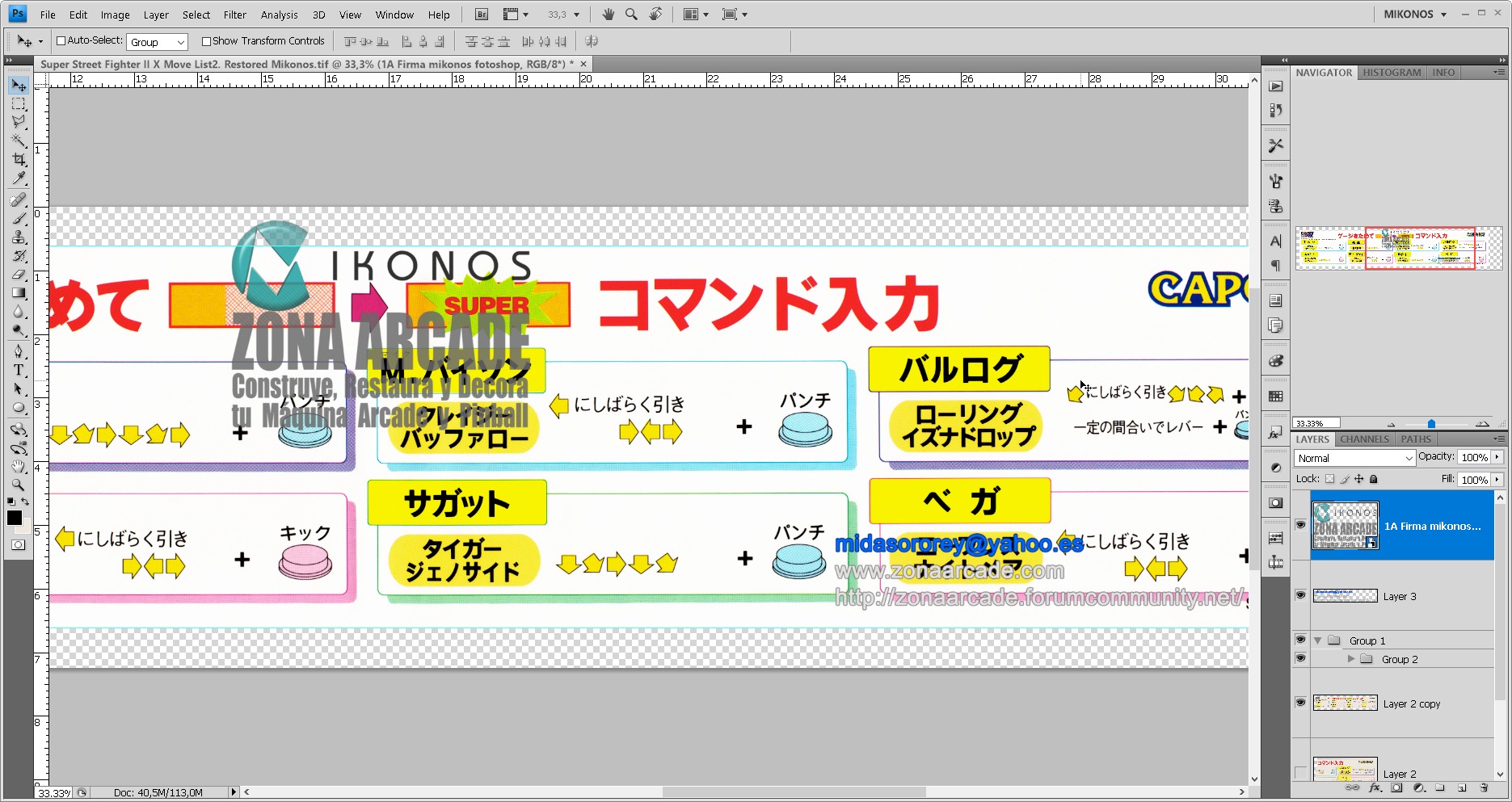The height and width of the screenshot is (802, 1512).
Task: Select the Crop tool
Action: [x=19, y=160]
